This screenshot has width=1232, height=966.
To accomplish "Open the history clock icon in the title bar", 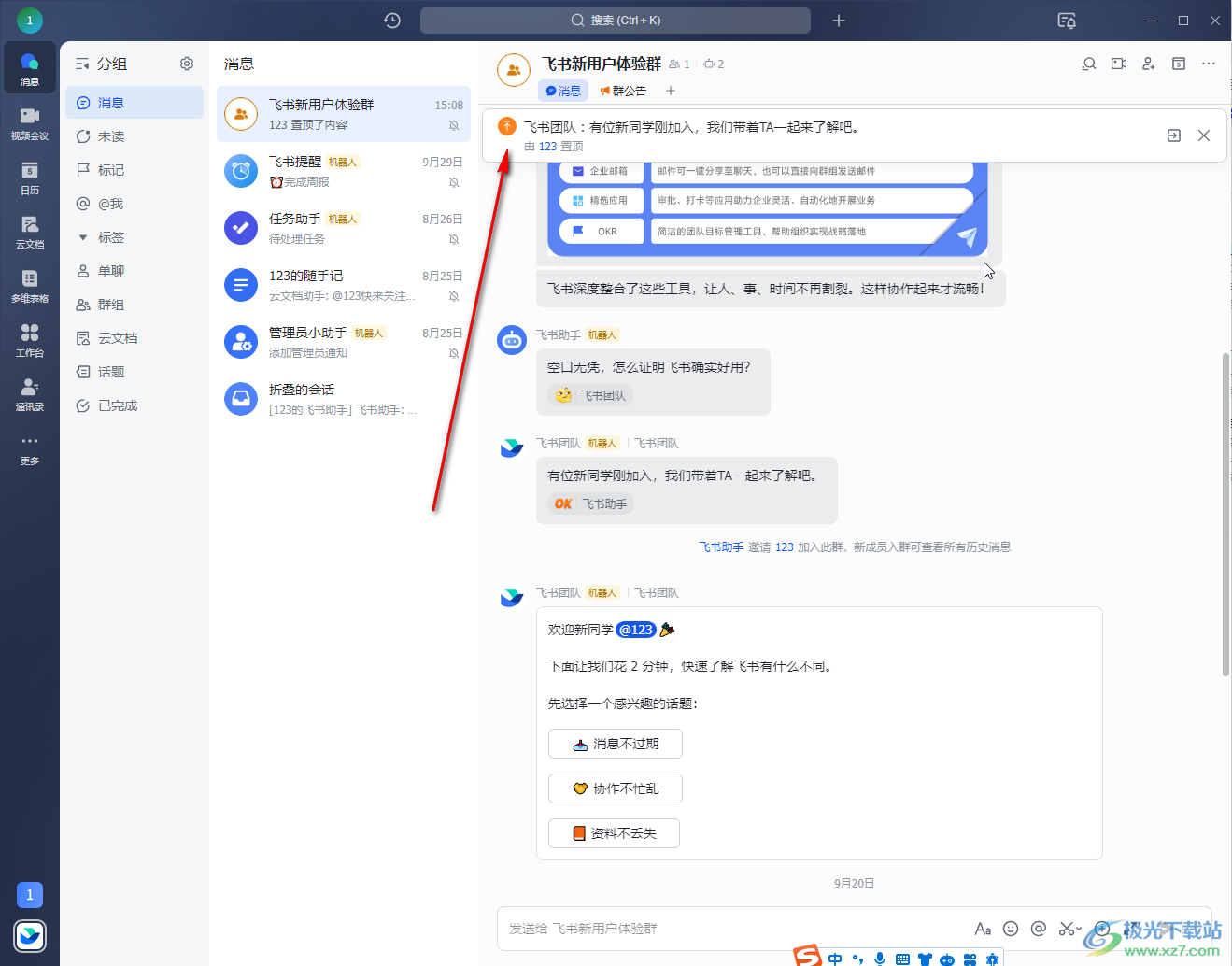I will tap(392, 20).
